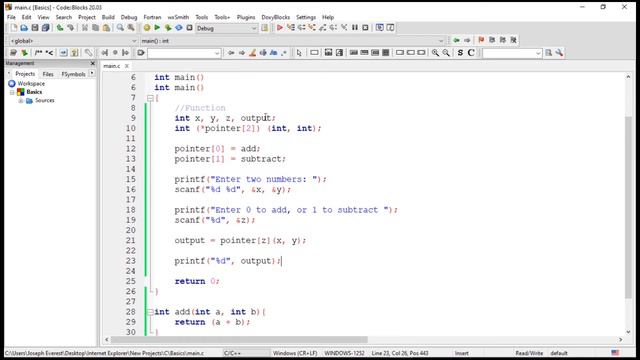Open the main() : int function dropdown
The image size is (640, 360).
[x=292, y=41]
